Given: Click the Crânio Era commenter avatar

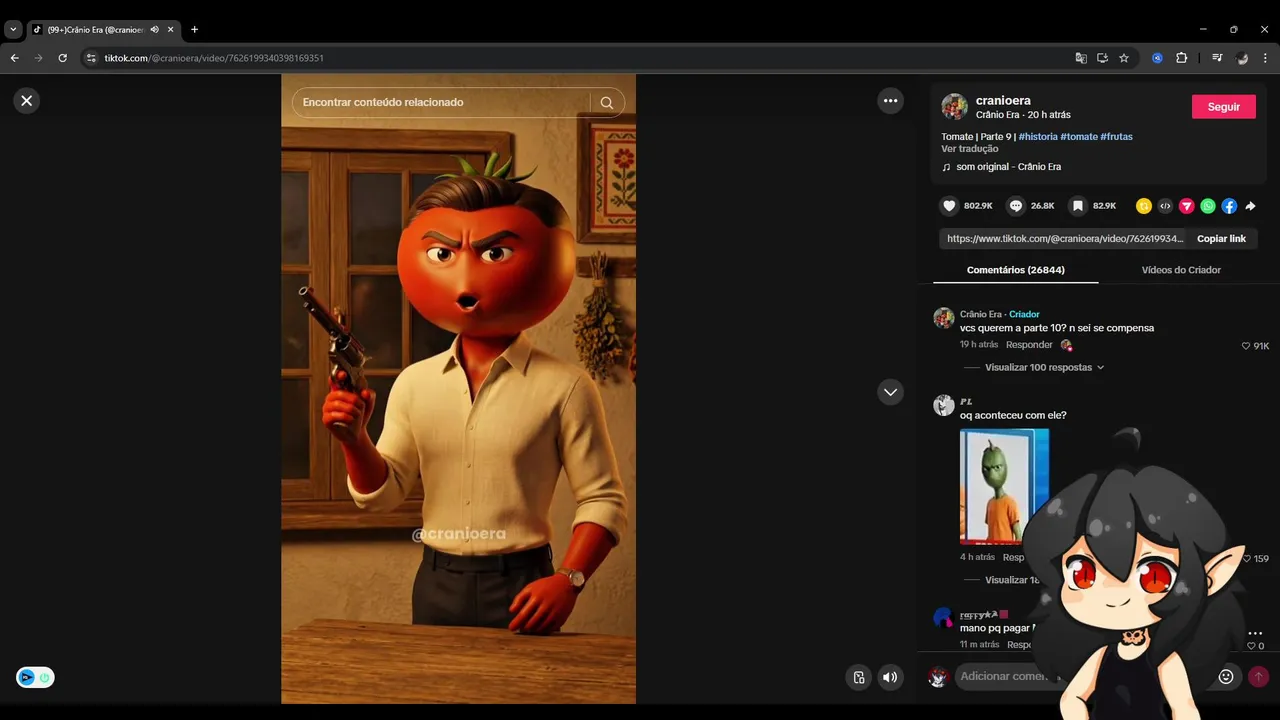Looking at the screenshot, I should 944,318.
